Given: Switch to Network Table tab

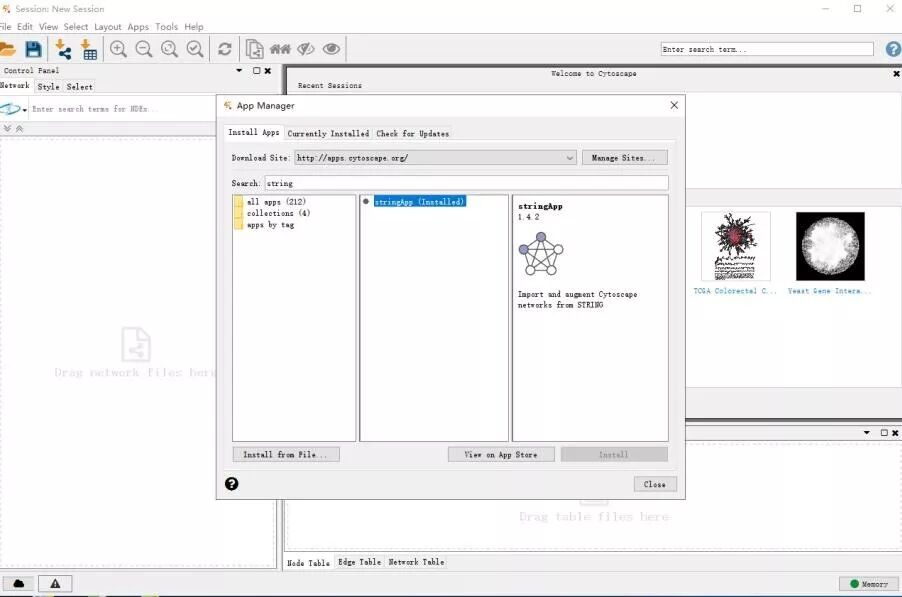Looking at the screenshot, I should pyautogui.click(x=416, y=562).
